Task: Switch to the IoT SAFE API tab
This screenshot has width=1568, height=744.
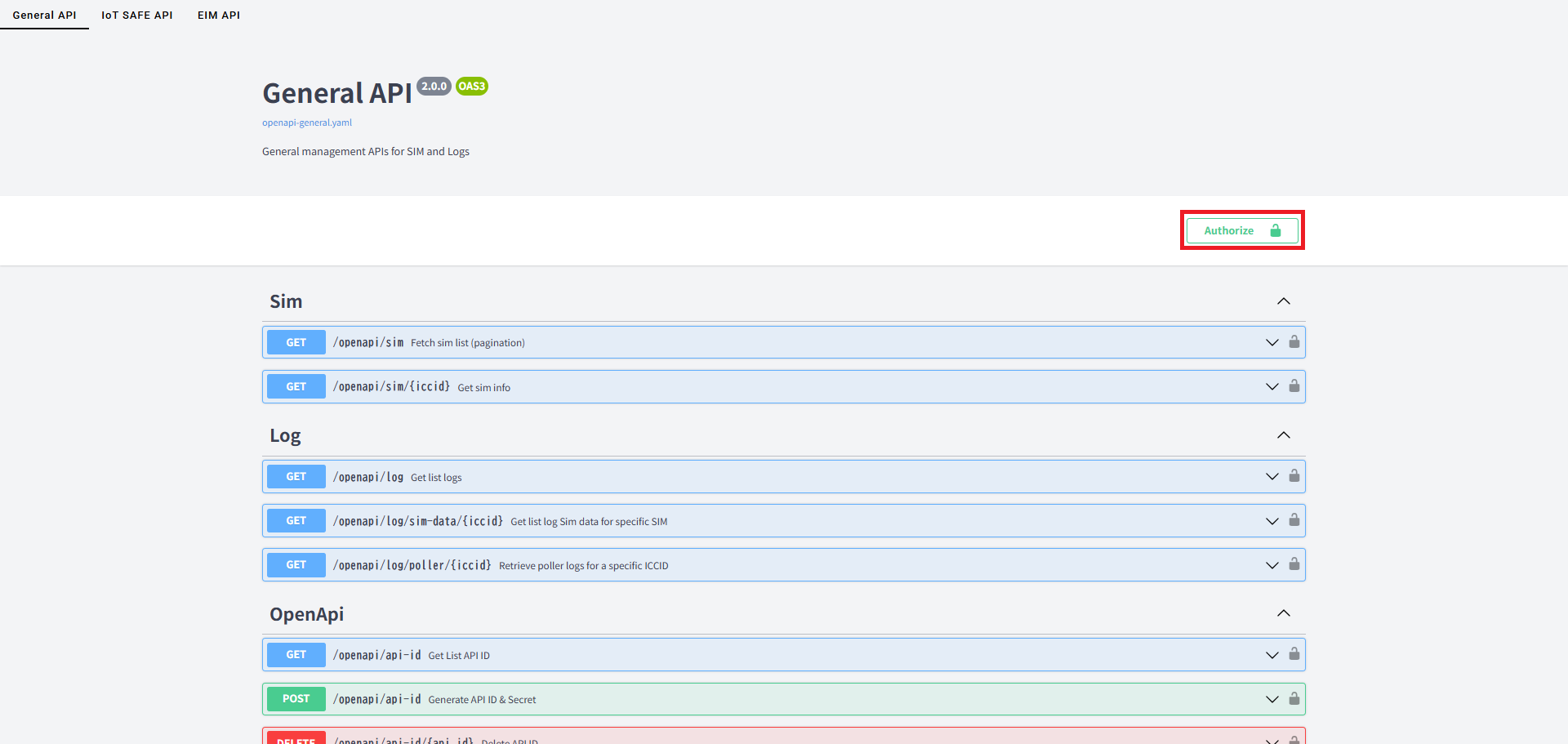Action: tap(136, 15)
